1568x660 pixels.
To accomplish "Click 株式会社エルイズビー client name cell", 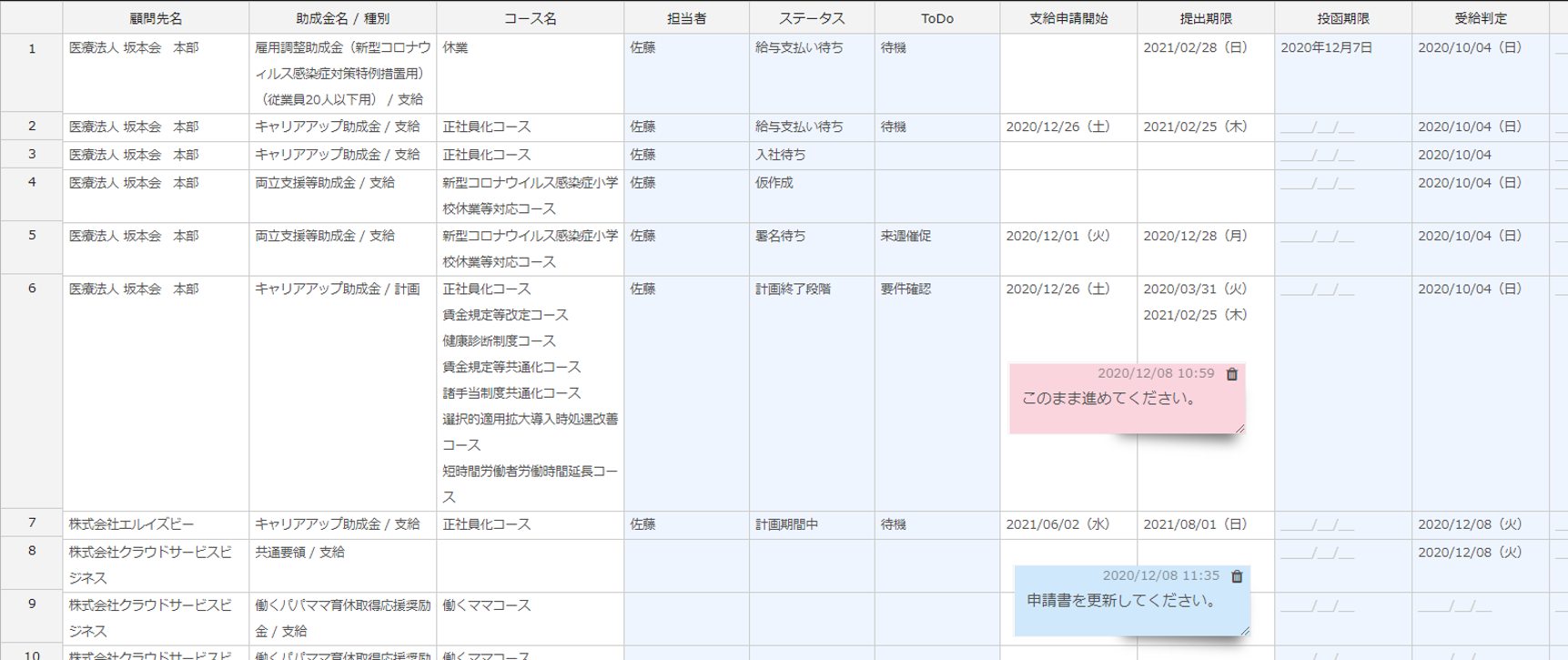I will tap(155, 525).
